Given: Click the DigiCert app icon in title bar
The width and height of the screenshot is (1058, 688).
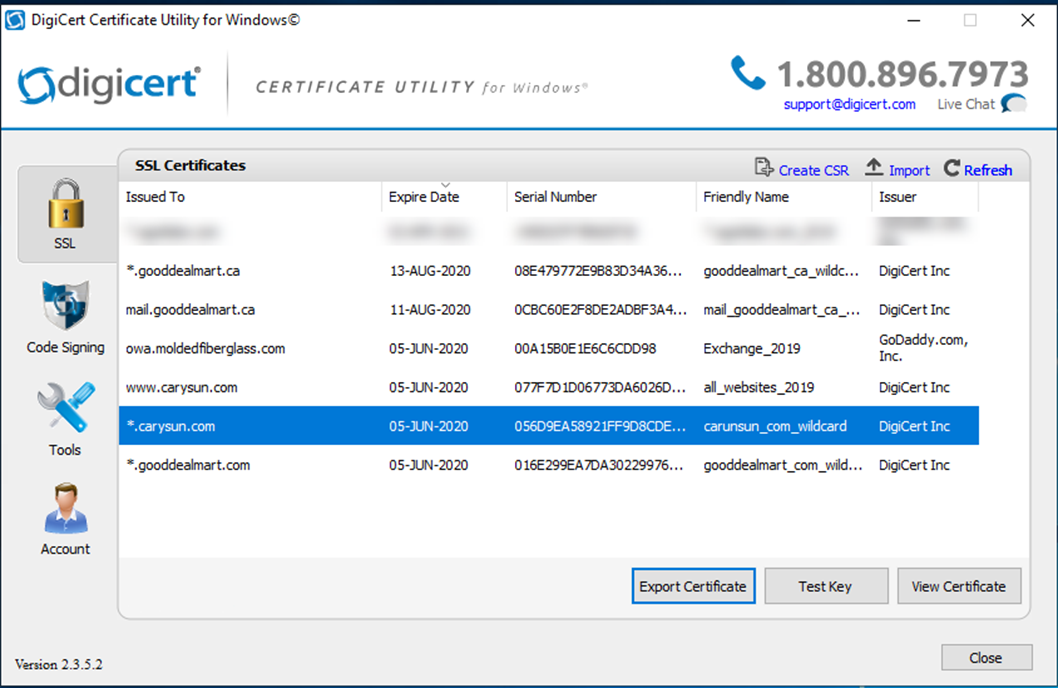Looking at the screenshot, I should tap(15, 20).
